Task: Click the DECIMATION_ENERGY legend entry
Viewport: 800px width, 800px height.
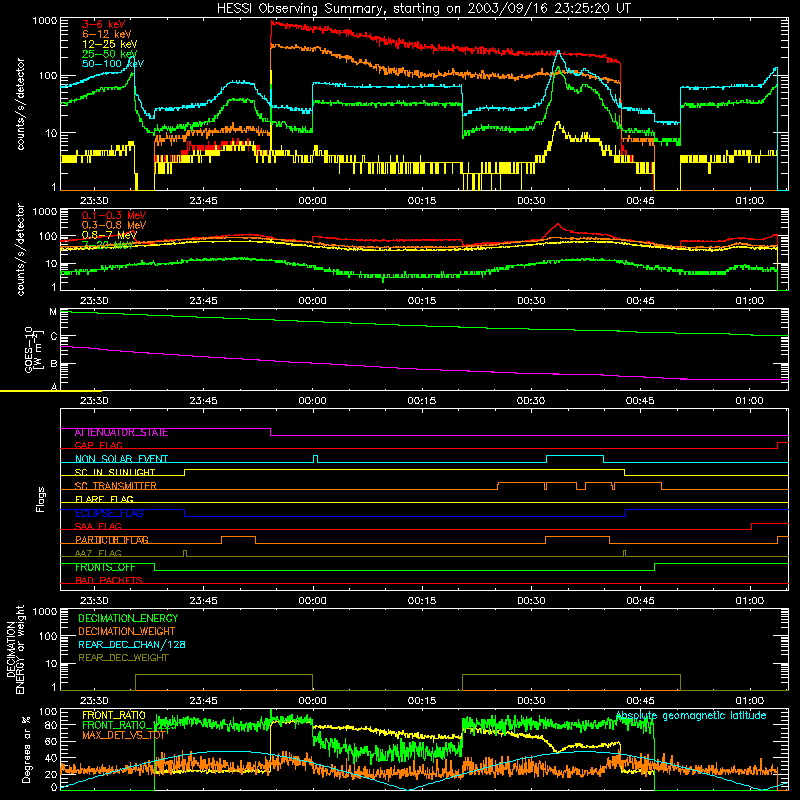Action: pos(128,618)
